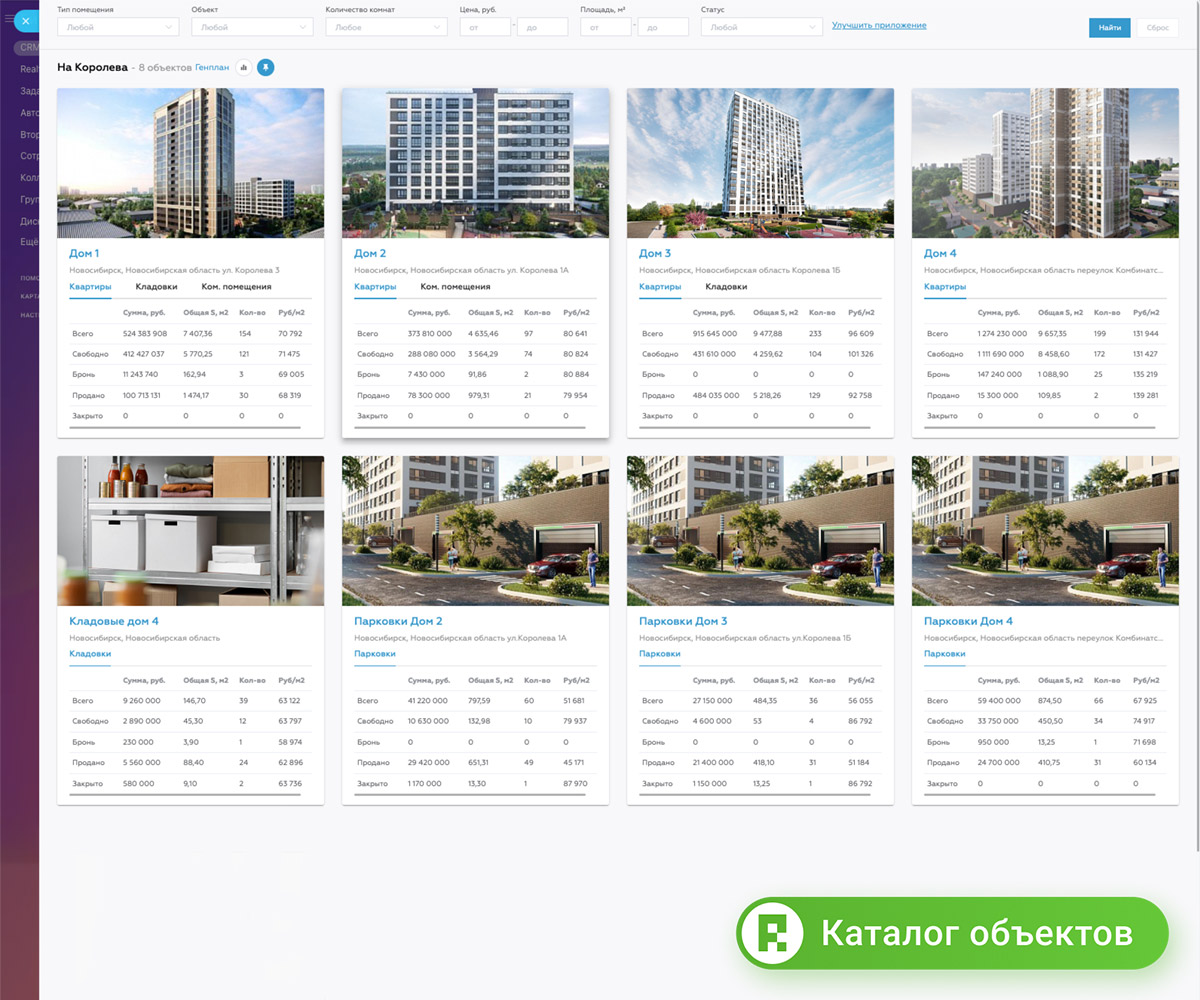Click the Кладовые дом 4 storage shelf image
Screen dimensions: 1200x1000
(x=190, y=530)
